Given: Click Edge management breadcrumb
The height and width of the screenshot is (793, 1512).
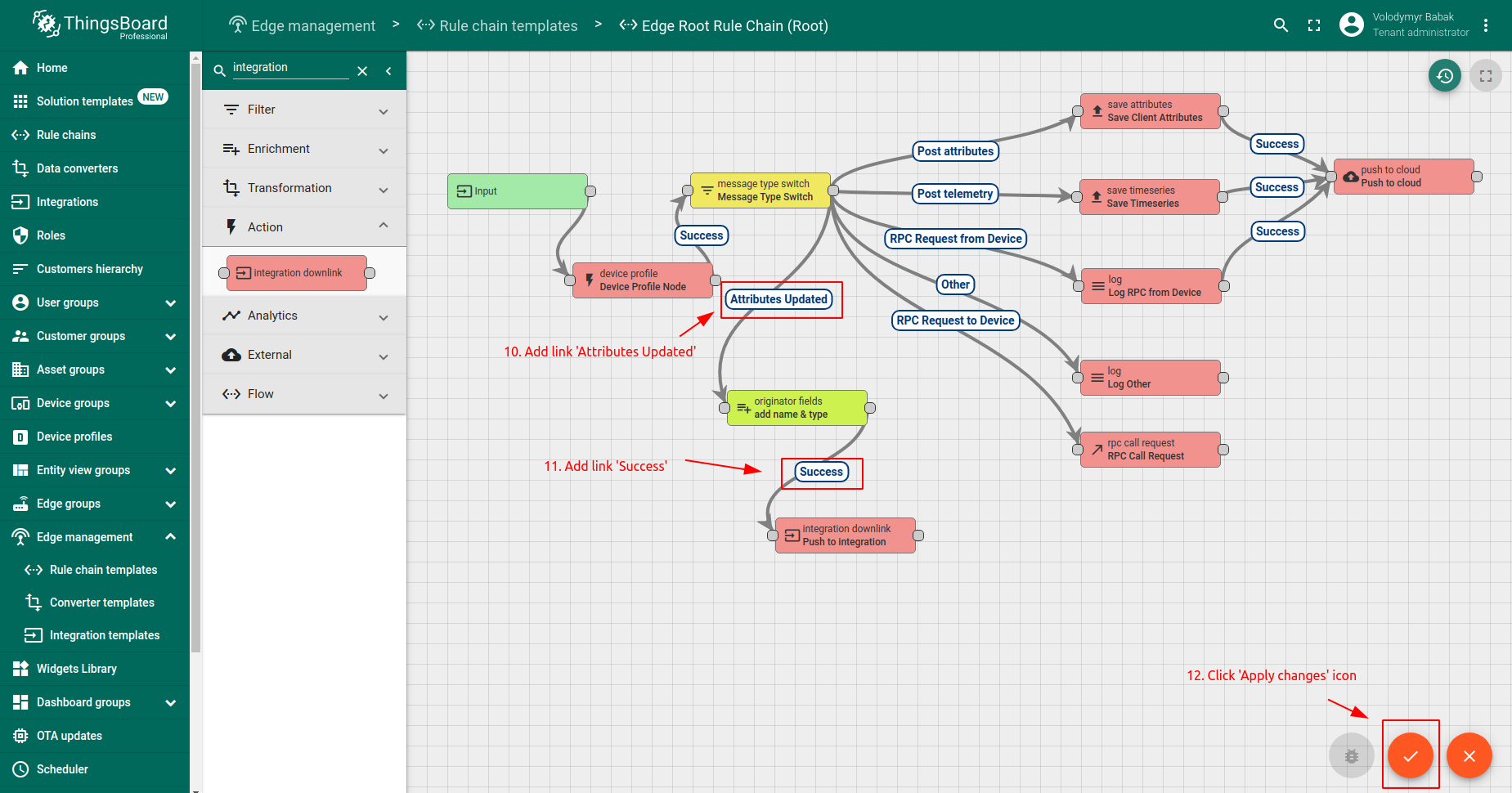Looking at the screenshot, I should tap(303, 25).
